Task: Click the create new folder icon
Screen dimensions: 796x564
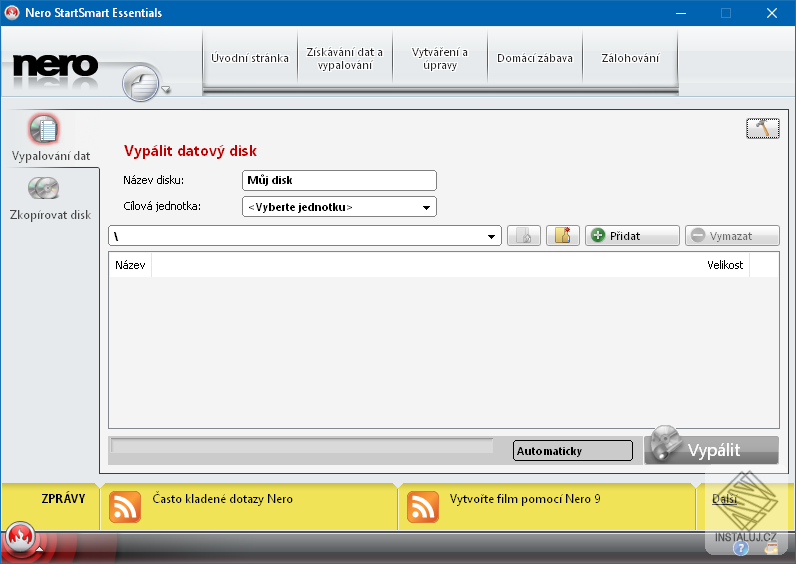Action: [x=562, y=236]
